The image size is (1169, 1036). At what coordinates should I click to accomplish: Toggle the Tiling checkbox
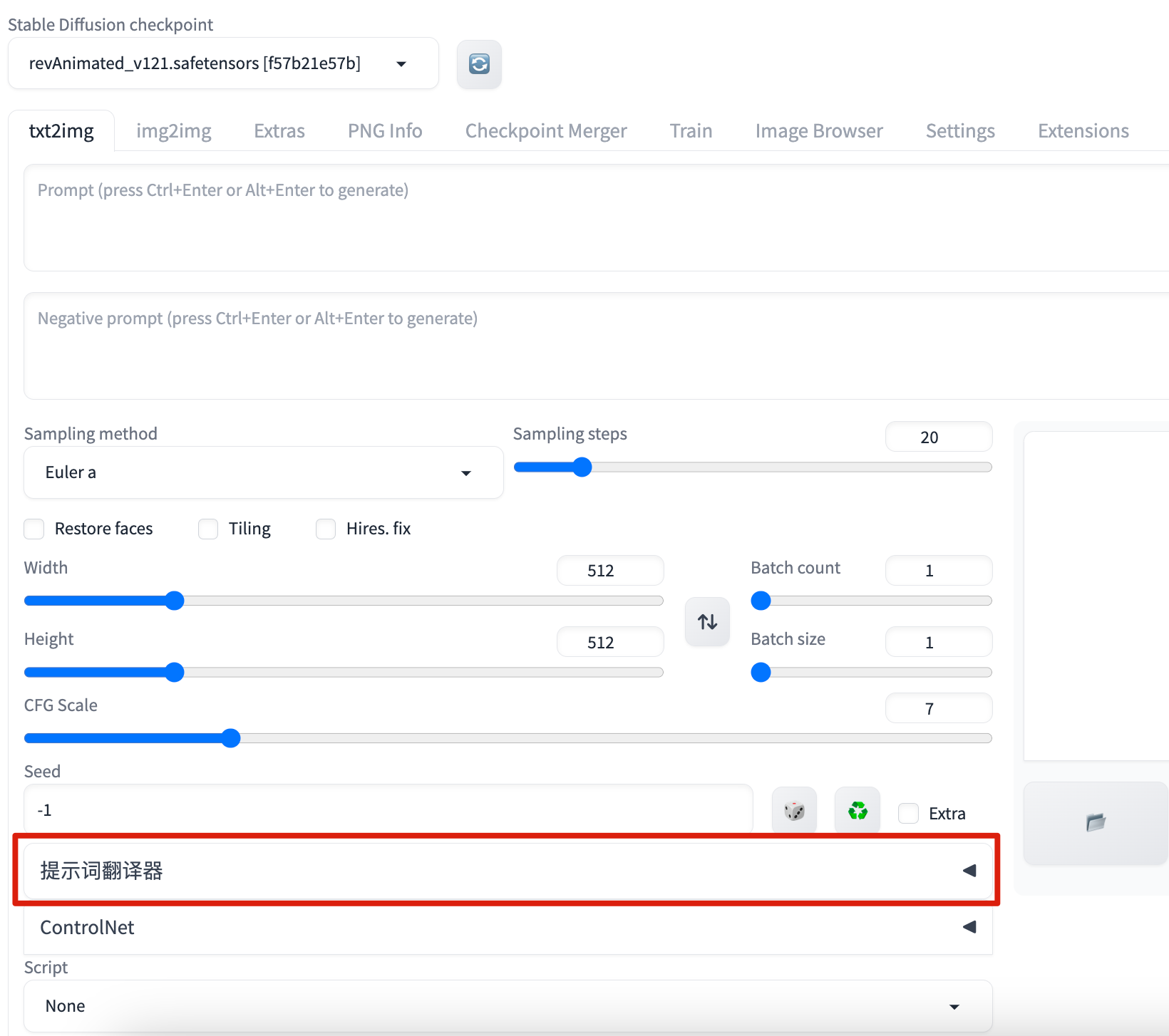click(208, 529)
